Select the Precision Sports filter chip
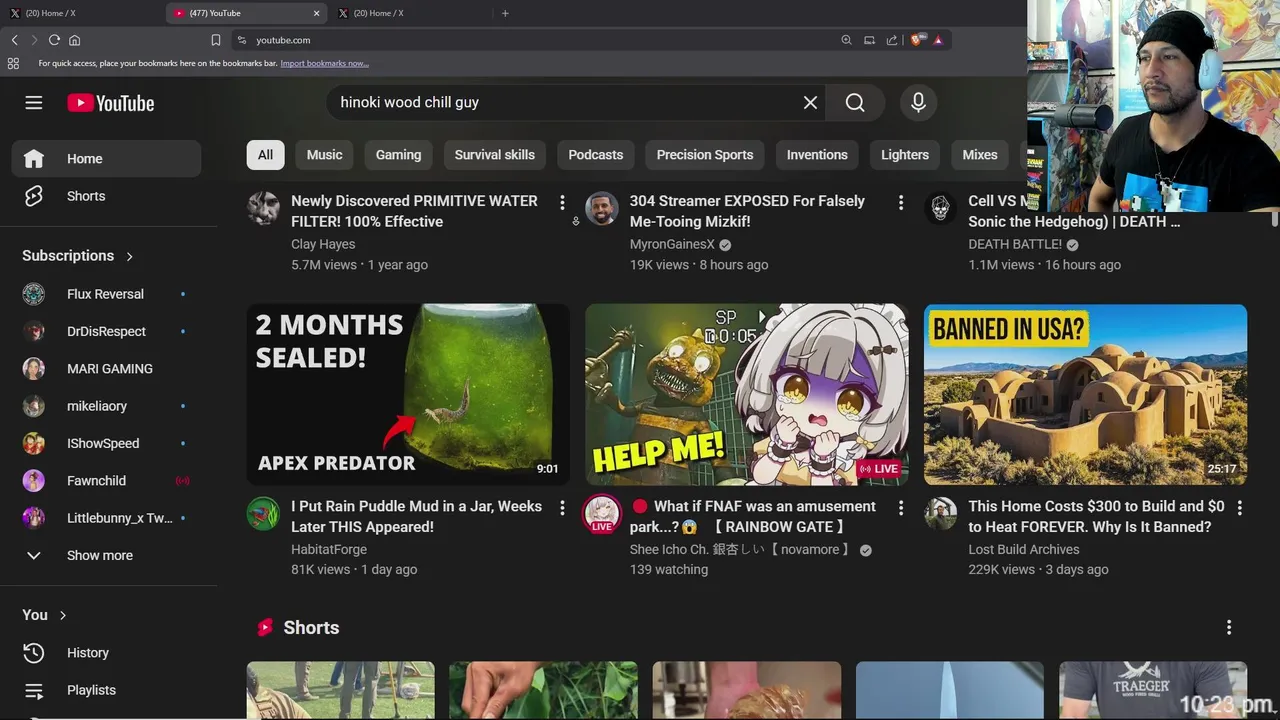The height and width of the screenshot is (720, 1280). [x=705, y=155]
